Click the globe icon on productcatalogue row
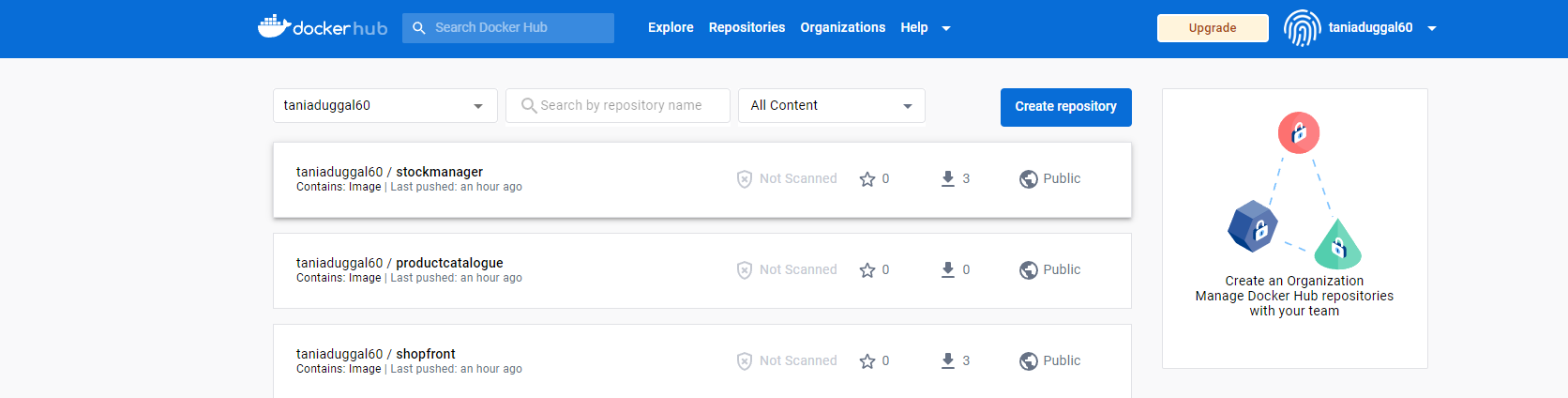 click(x=1029, y=270)
